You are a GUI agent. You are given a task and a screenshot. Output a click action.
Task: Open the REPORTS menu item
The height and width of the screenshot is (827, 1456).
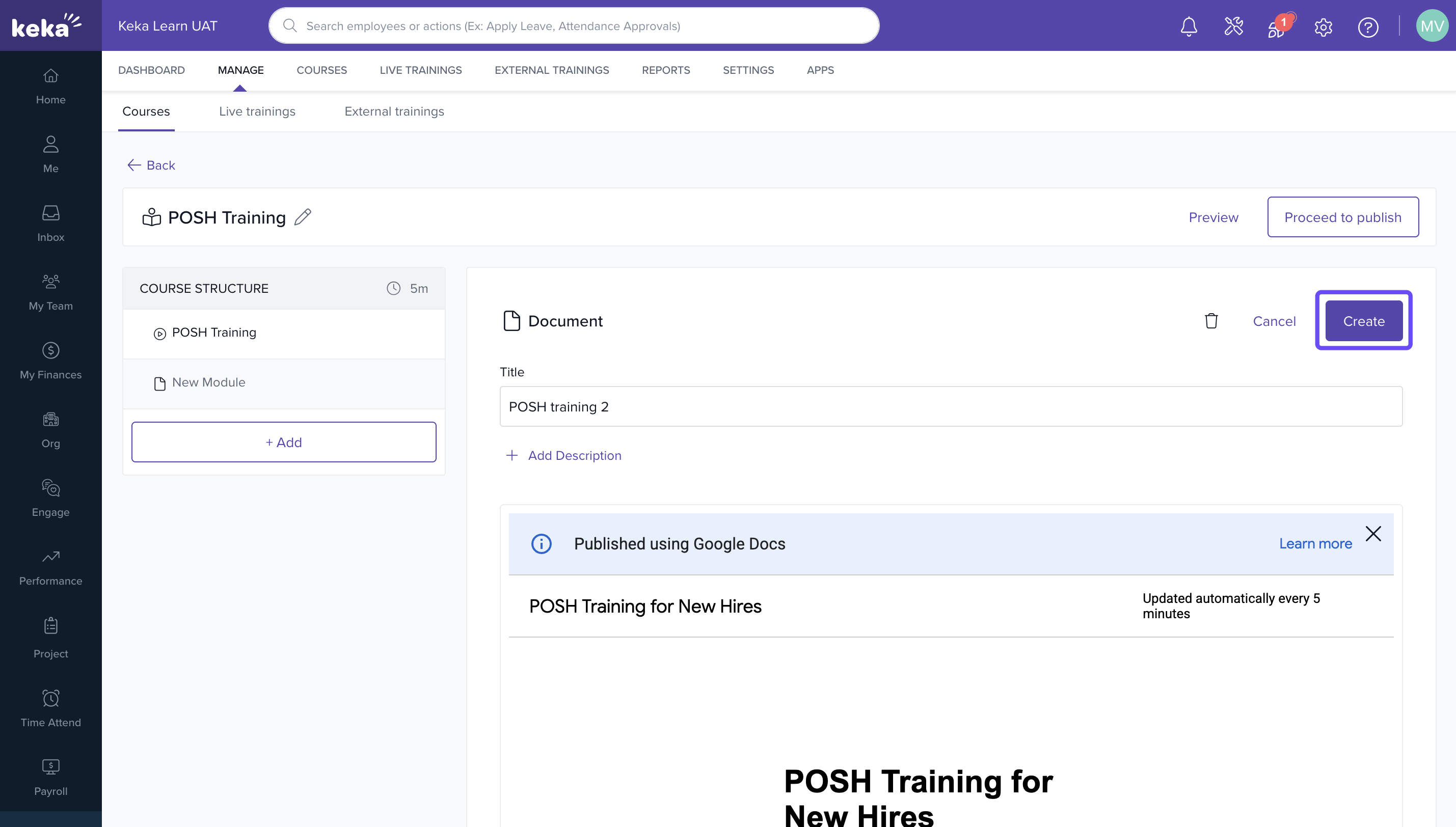pyautogui.click(x=665, y=70)
